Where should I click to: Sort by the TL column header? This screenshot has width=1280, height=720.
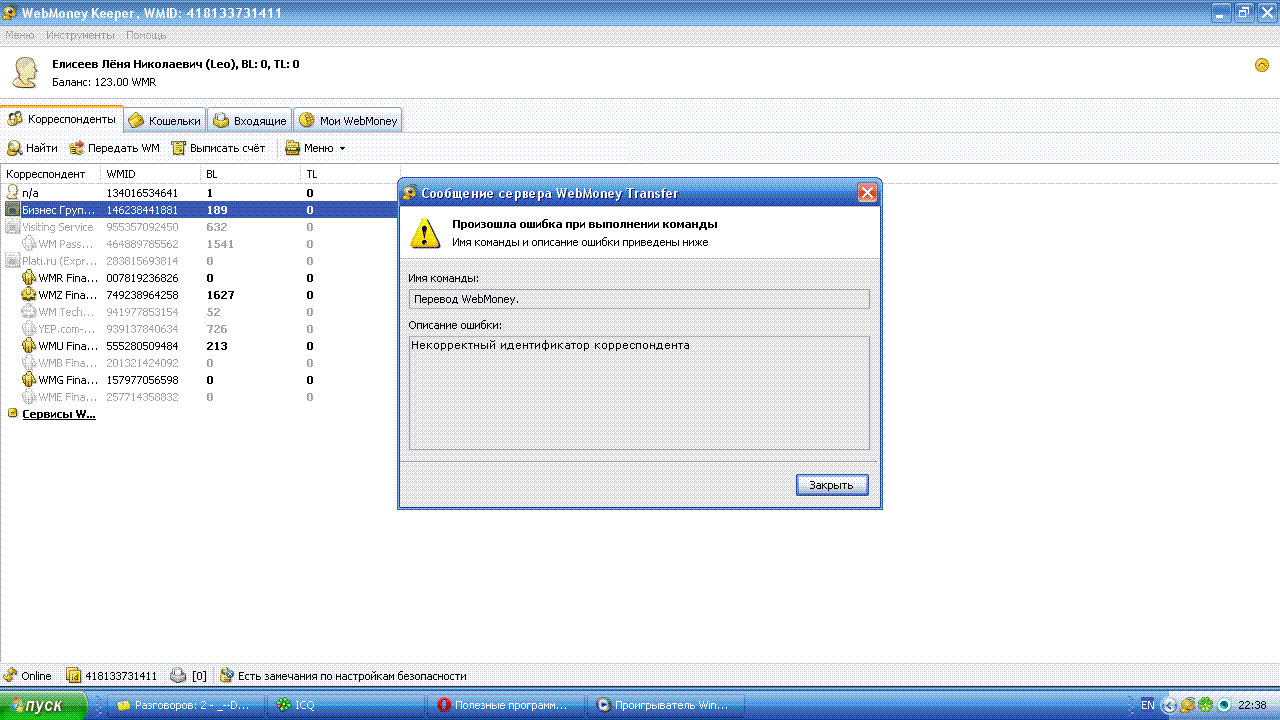pos(350,174)
